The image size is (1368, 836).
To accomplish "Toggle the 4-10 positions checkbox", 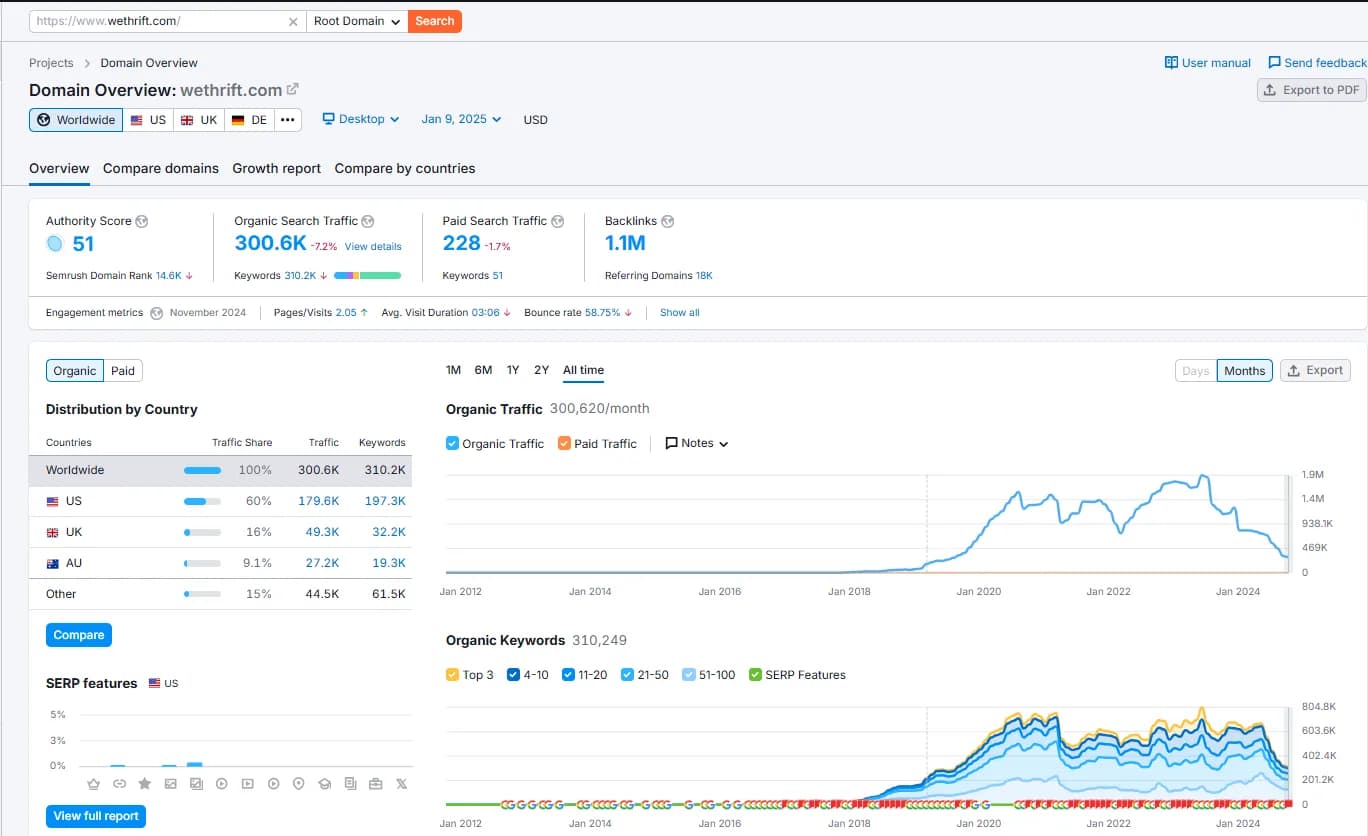I will (x=514, y=675).
